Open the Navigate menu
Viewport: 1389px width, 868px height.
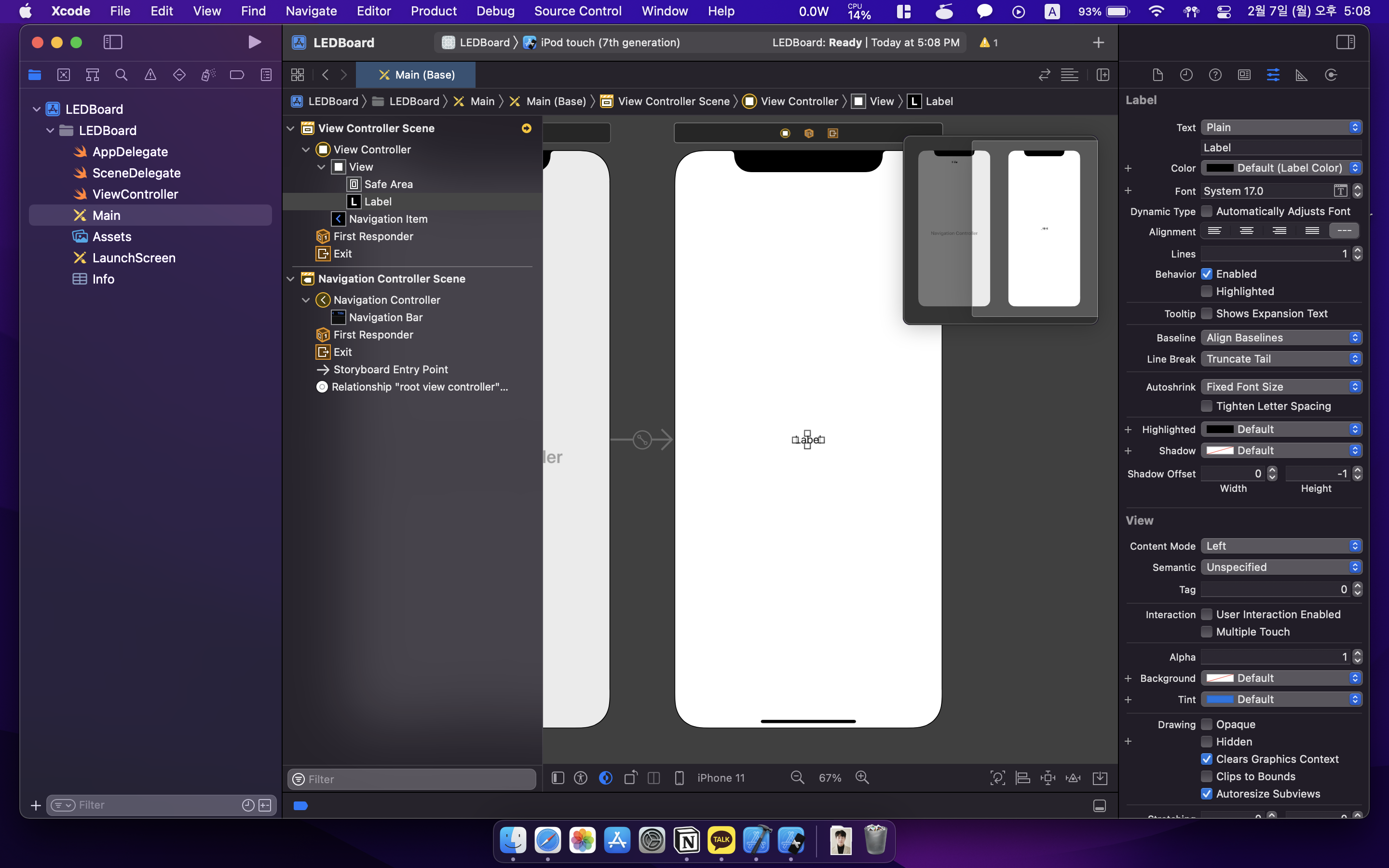(311, 11)
